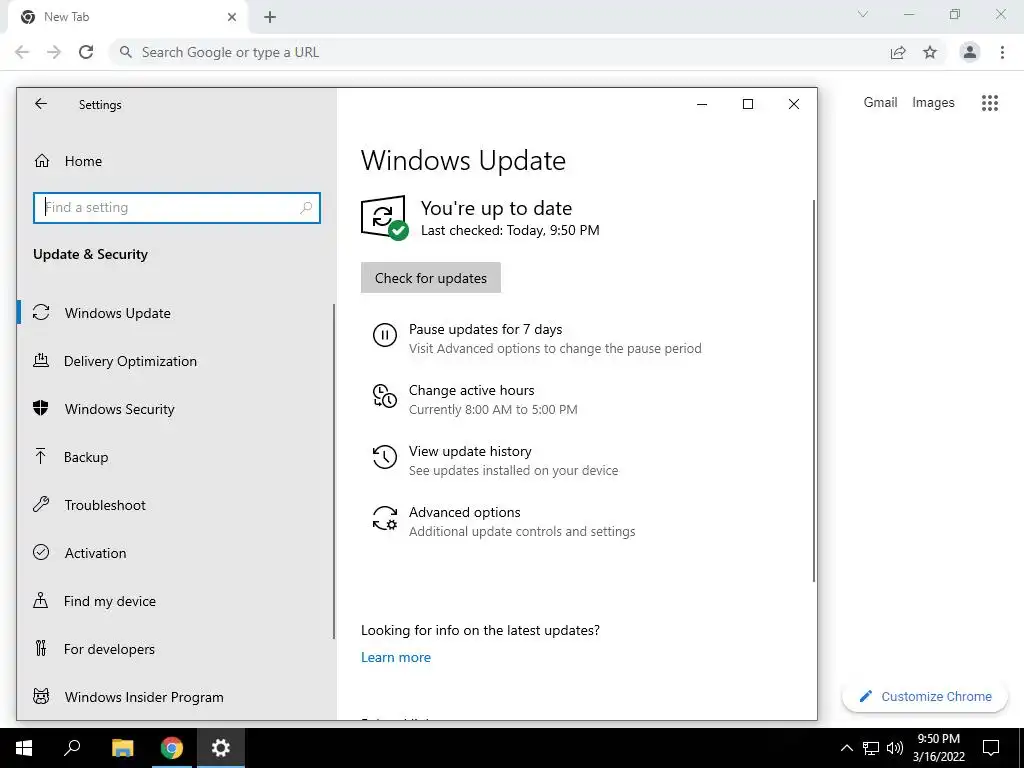
Task: Open Backup section
Action: tap(86, 457)
